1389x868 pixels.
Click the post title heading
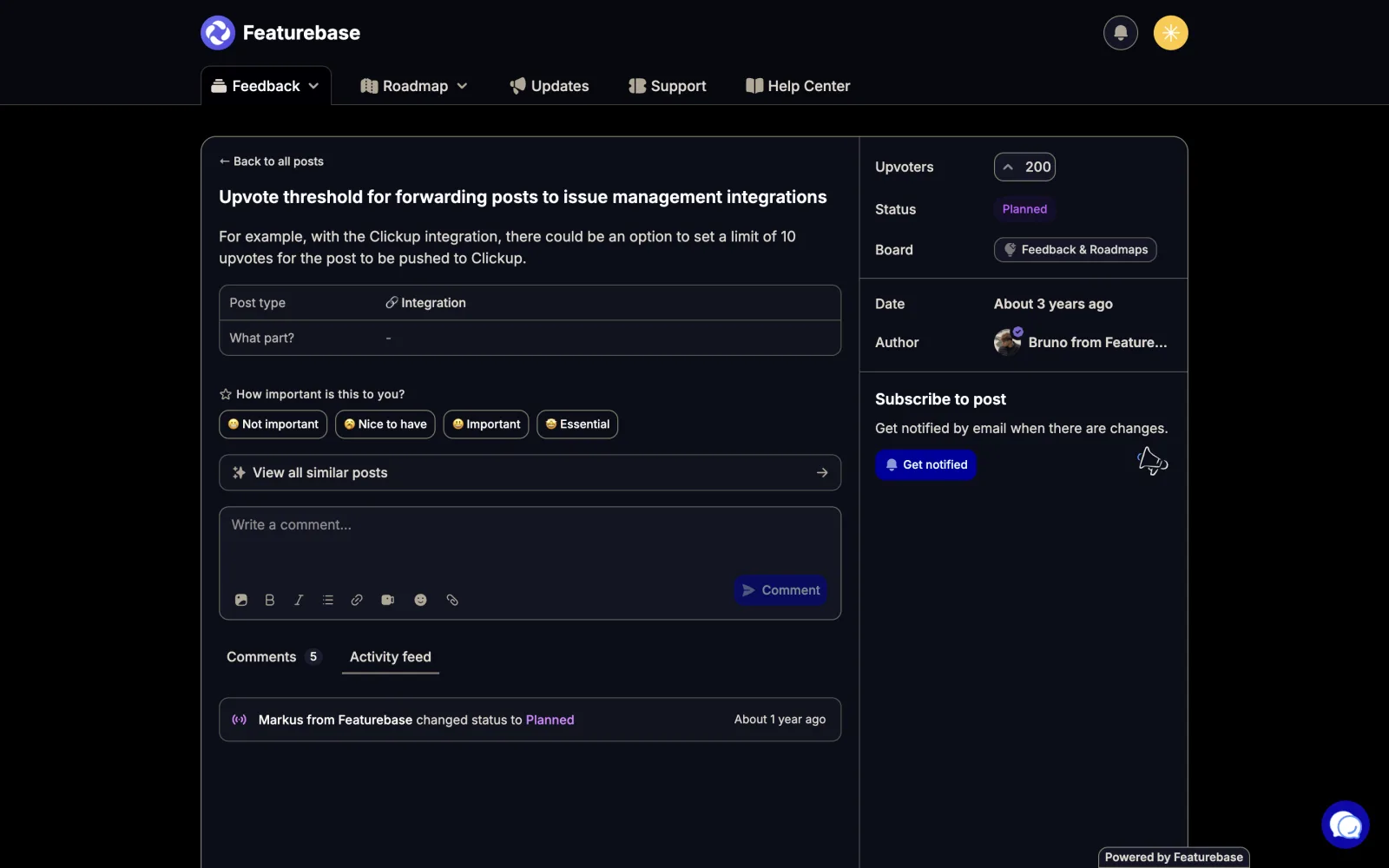[523, 197]
